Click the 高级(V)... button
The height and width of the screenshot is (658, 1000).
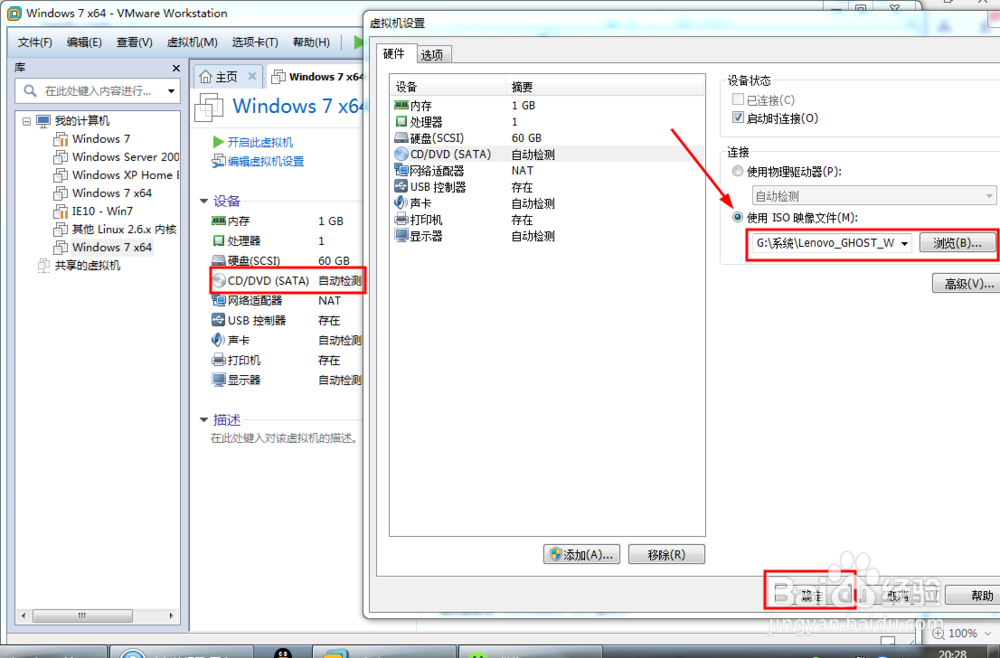966,284
